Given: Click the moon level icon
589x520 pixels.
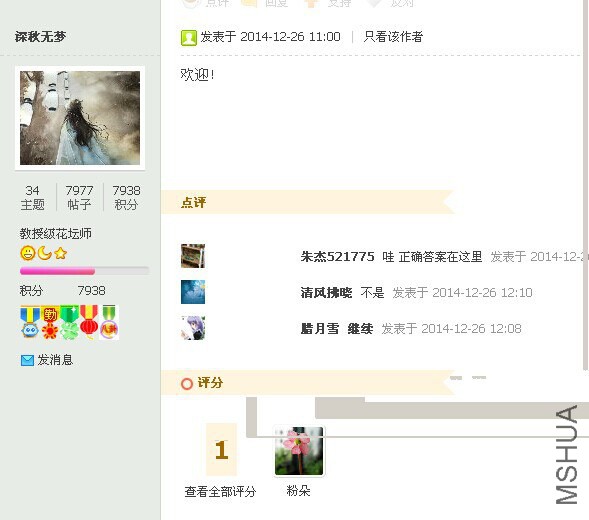Looking at the screenshot, I should coord(44,253).
